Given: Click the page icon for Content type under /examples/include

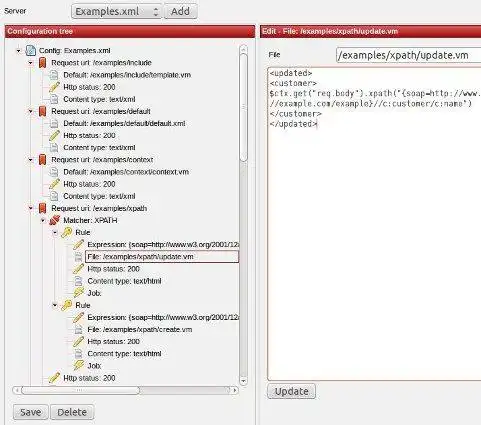Looking at the screenshot, I should coord(54,99).
